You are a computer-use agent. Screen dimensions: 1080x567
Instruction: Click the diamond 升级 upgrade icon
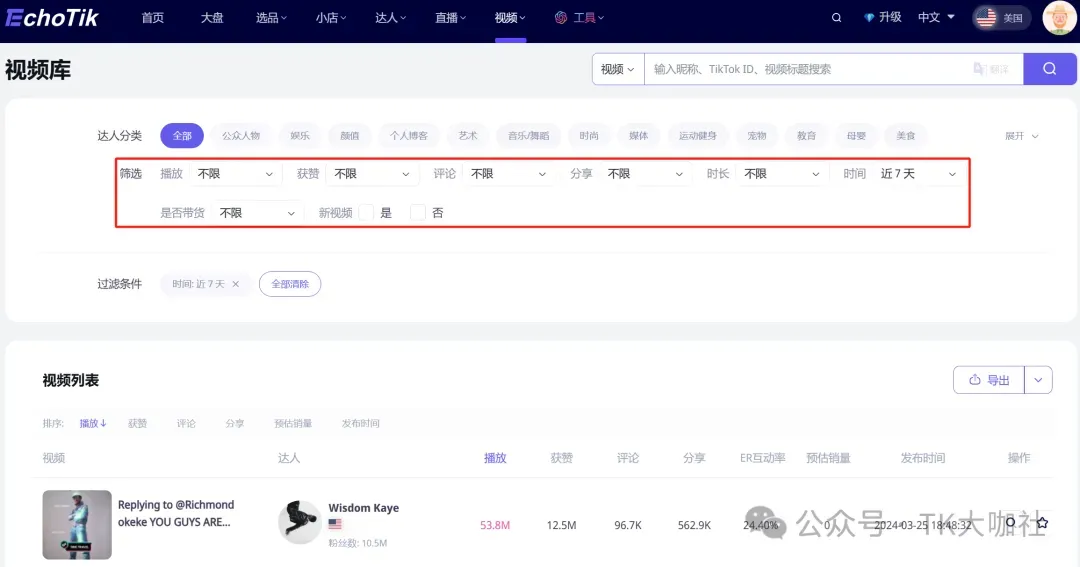point(869,18)
